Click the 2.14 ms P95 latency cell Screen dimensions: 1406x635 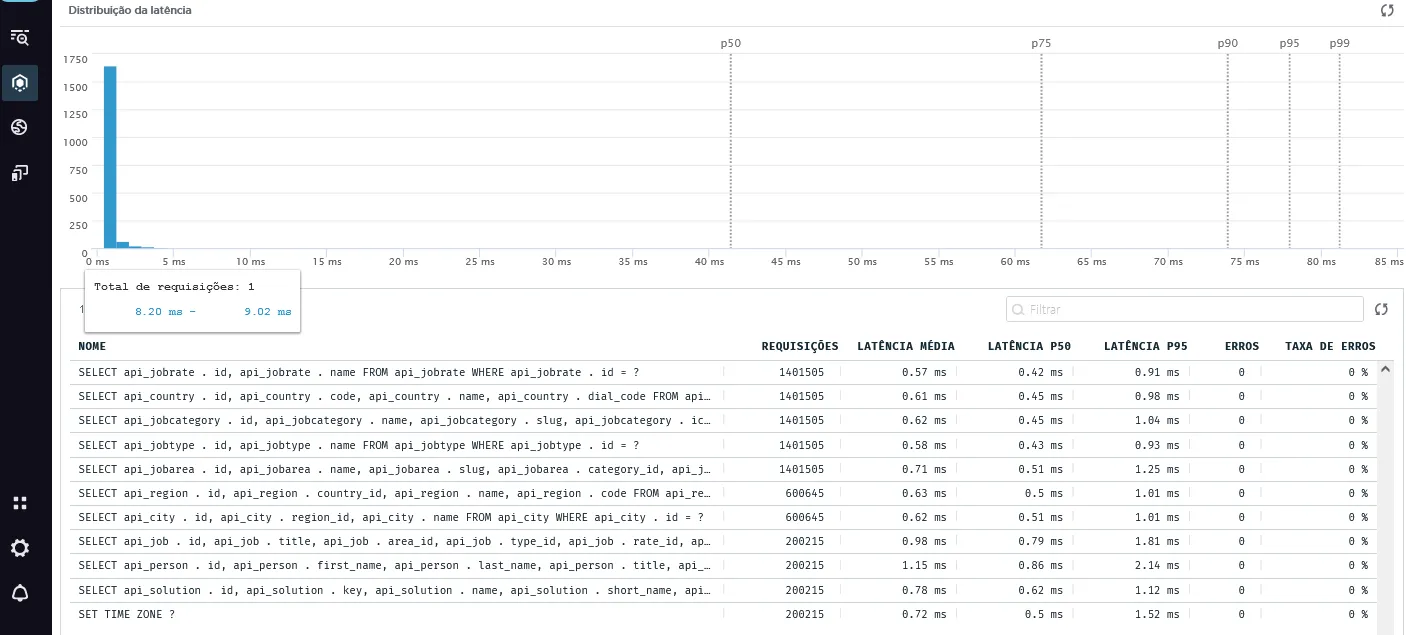(1159, 566)
